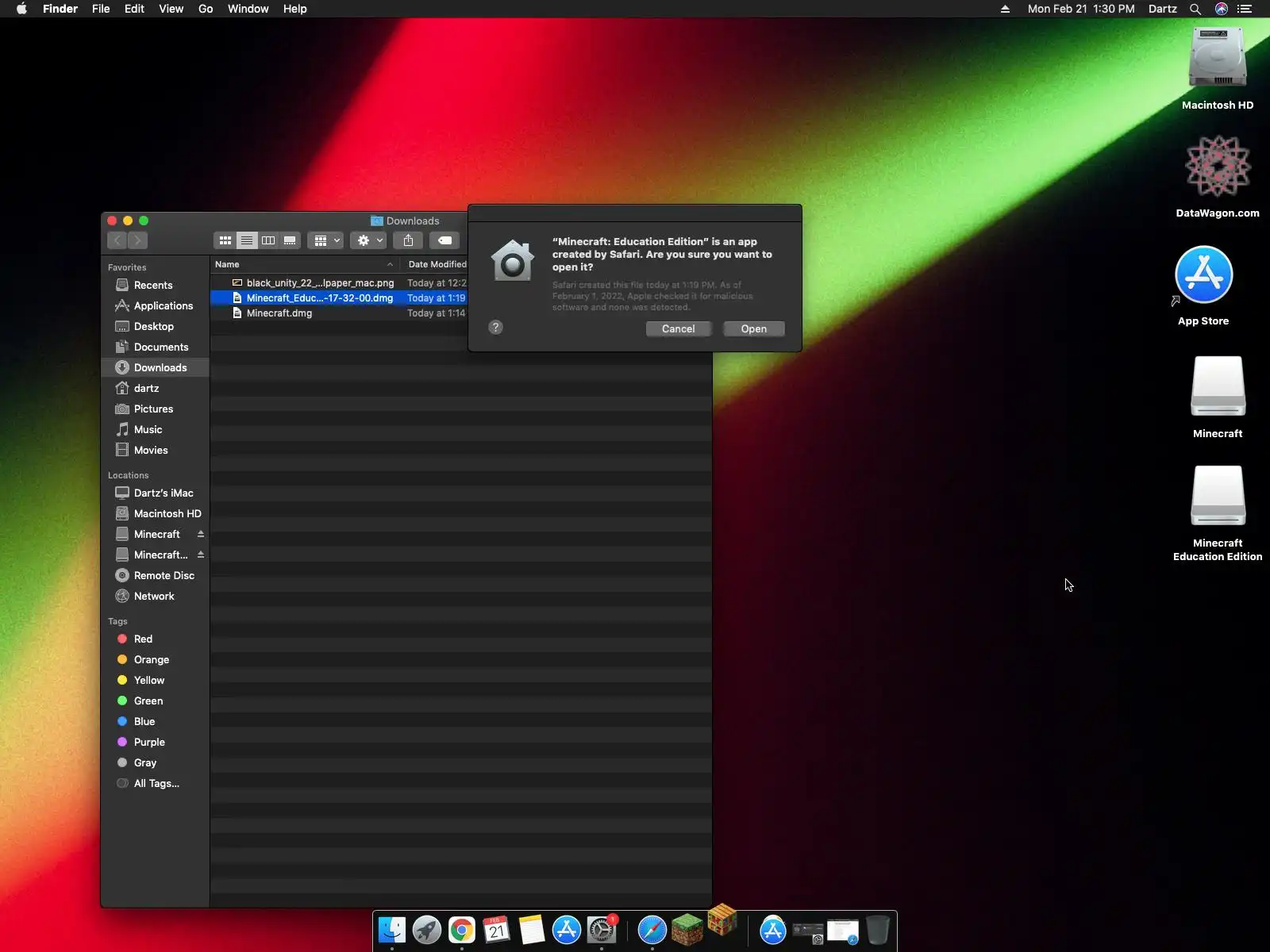The width and height of the screenshot is (1270, 952).
Task: Eject the truncated Minecraft… volume in sidebar
Action: point(201,555)
